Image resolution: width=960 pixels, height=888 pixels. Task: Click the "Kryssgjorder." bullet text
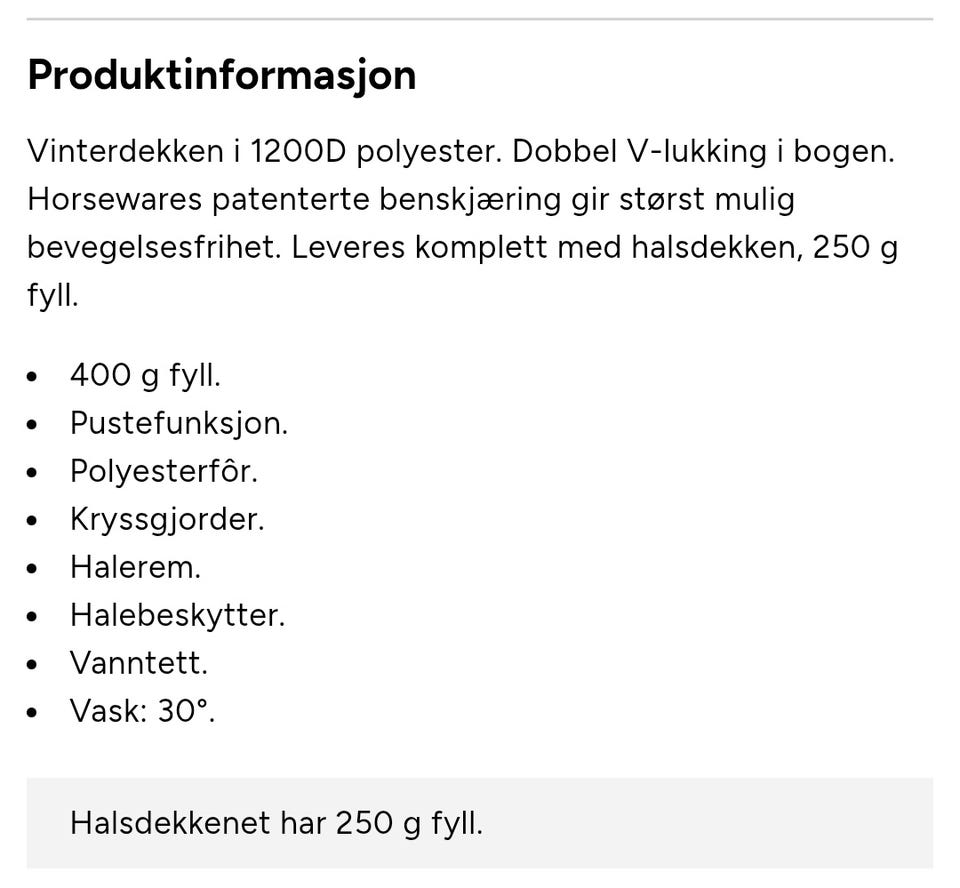167,519
